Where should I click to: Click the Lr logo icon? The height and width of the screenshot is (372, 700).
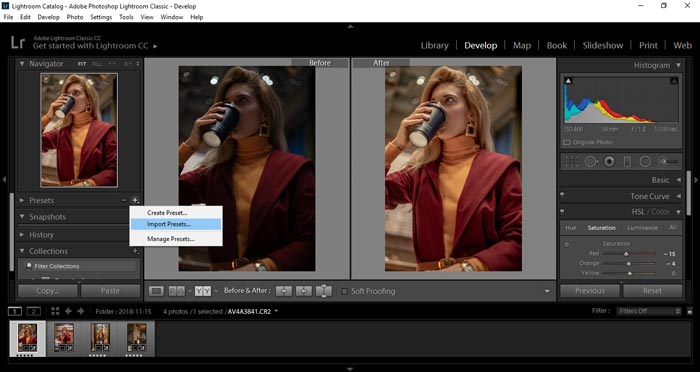pyautogui.click(x=18, y=43)
